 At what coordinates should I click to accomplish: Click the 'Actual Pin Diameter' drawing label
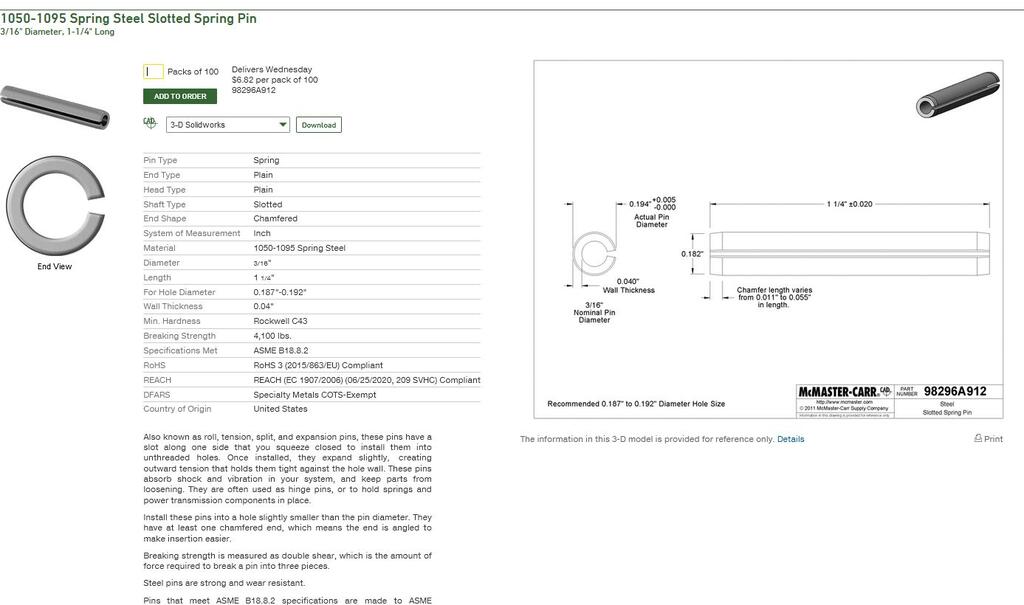coord(652,221)
